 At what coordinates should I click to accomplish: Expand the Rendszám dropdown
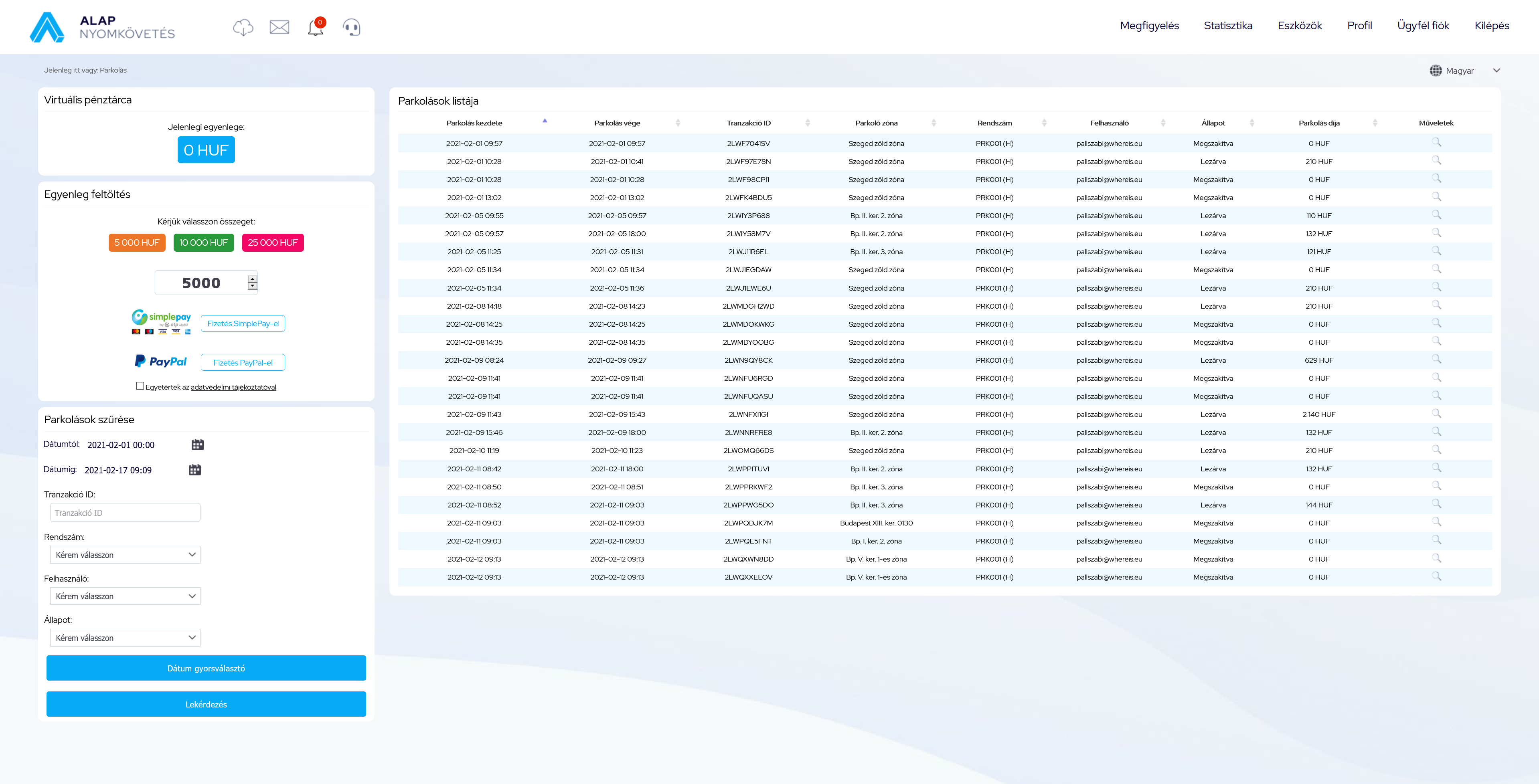click(125, 555)
